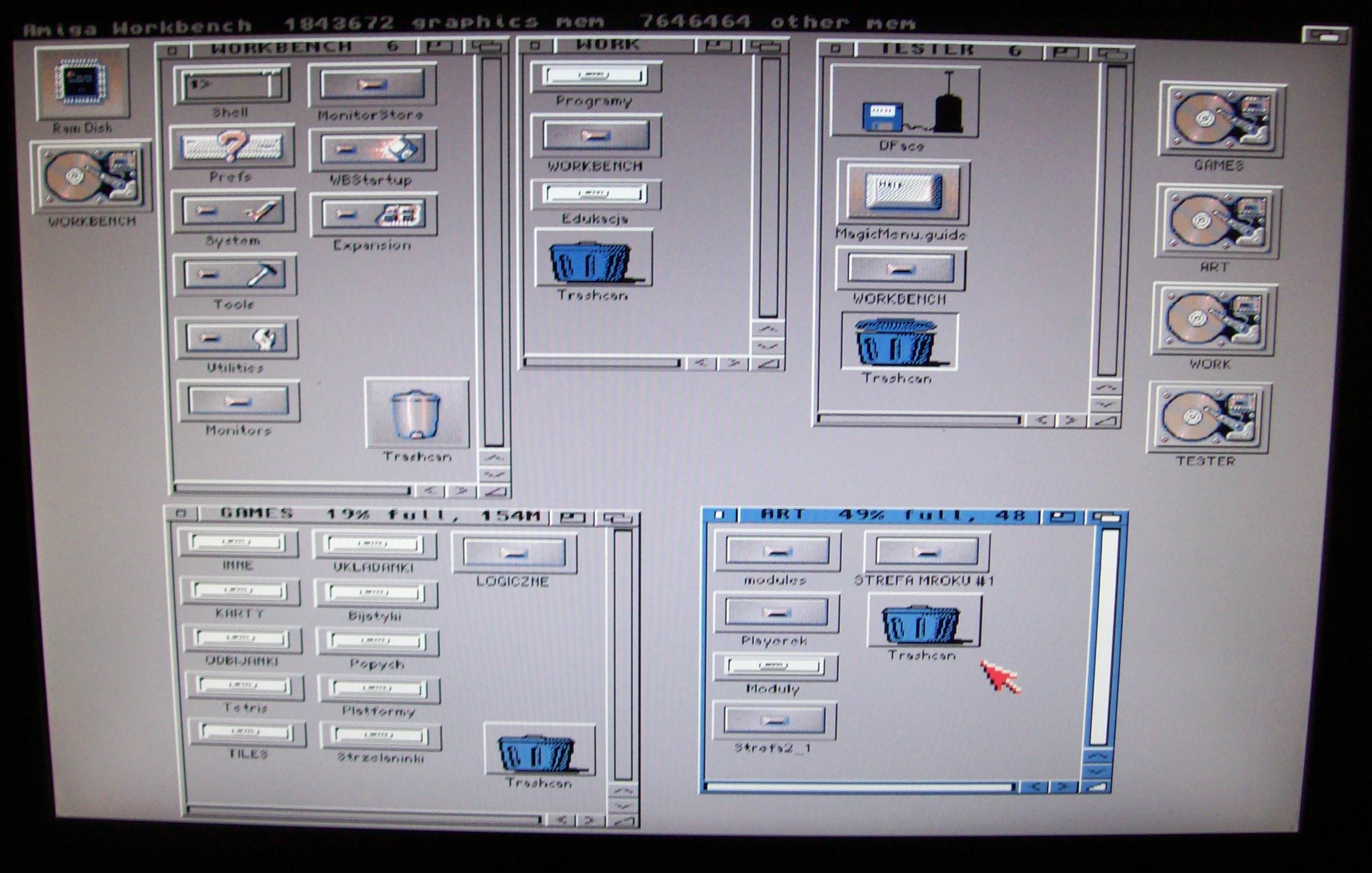Select the Popych drawer in GAMES window

[378, 642]
